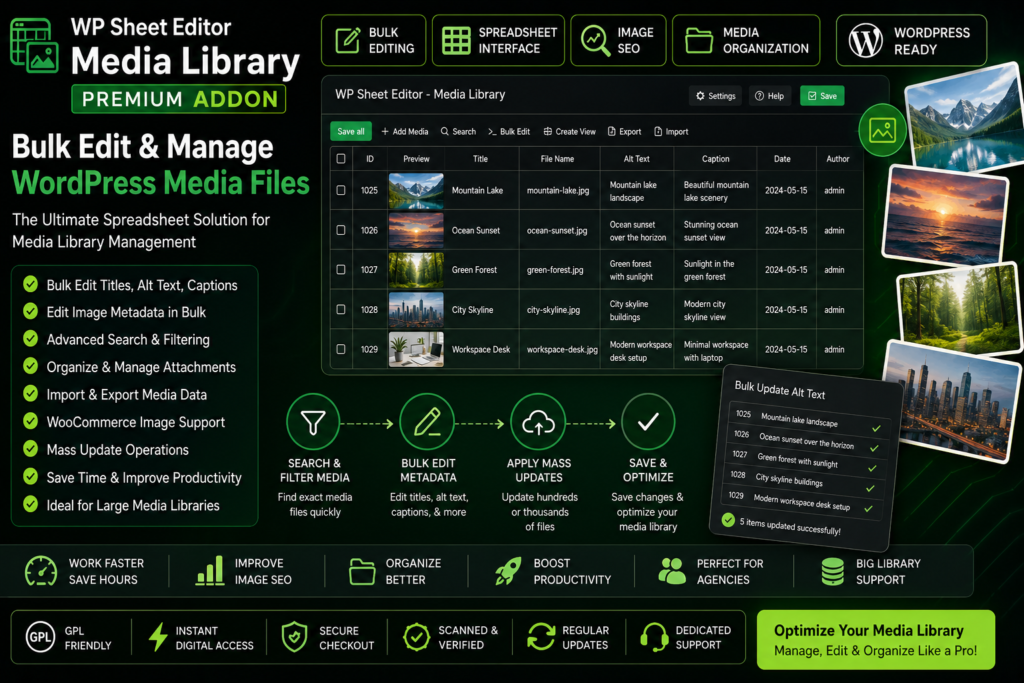This screenshot has width=1024, height=683.
Task: Check the box for row 1026
Action: click(x=341, y=230)
